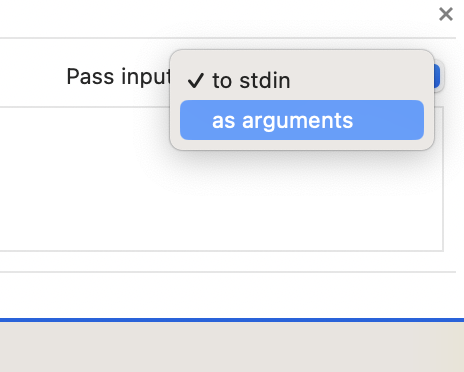Select the highlighted "as arguments" option
This screenshot has height=372, width=464.
click(x=302, y=120)
